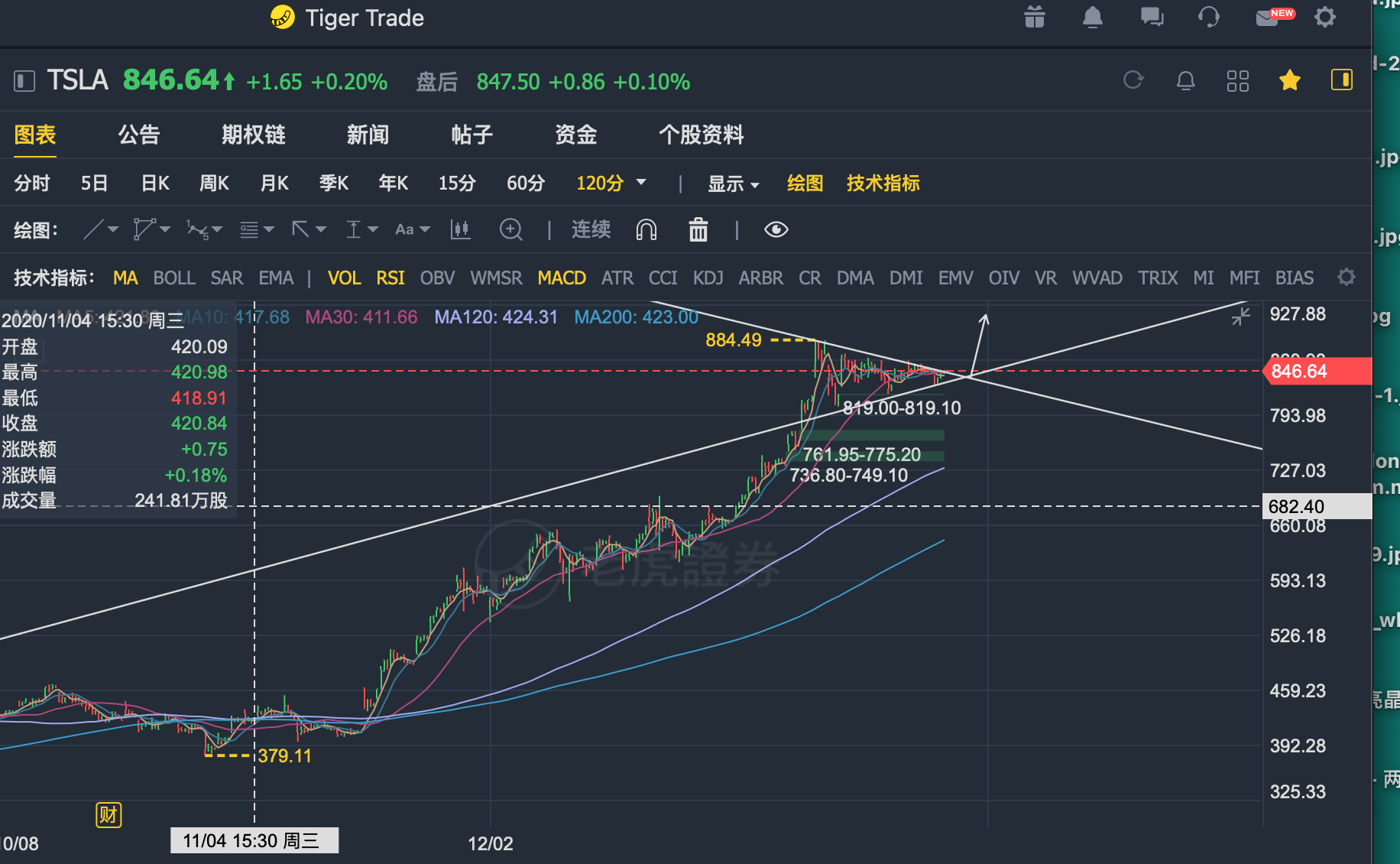Toggle drawings visibility eye icon

[x=776, y=229]
